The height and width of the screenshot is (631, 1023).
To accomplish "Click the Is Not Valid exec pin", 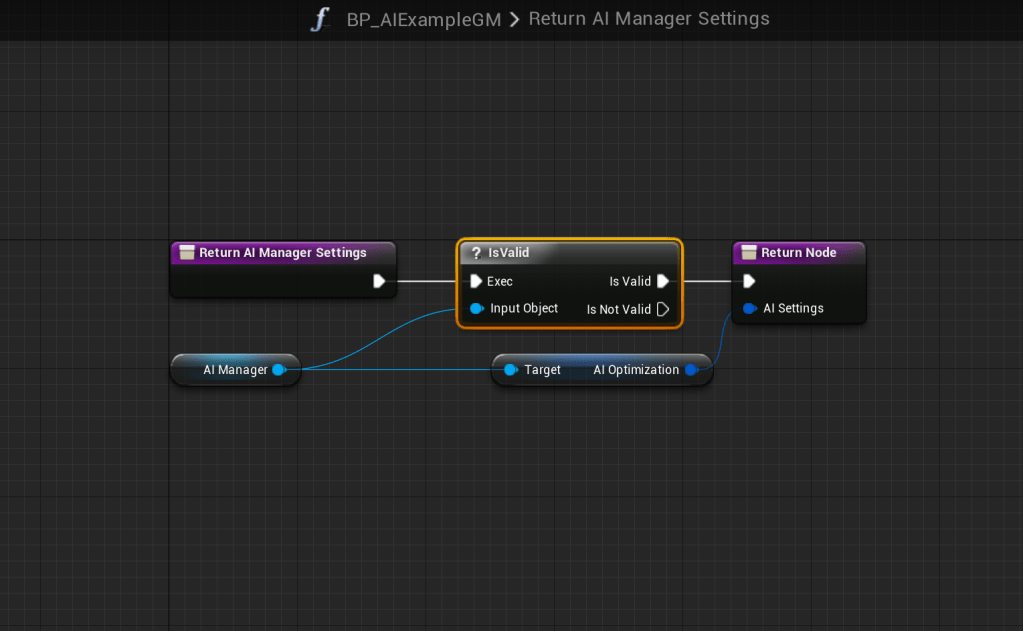I will 662,309.
